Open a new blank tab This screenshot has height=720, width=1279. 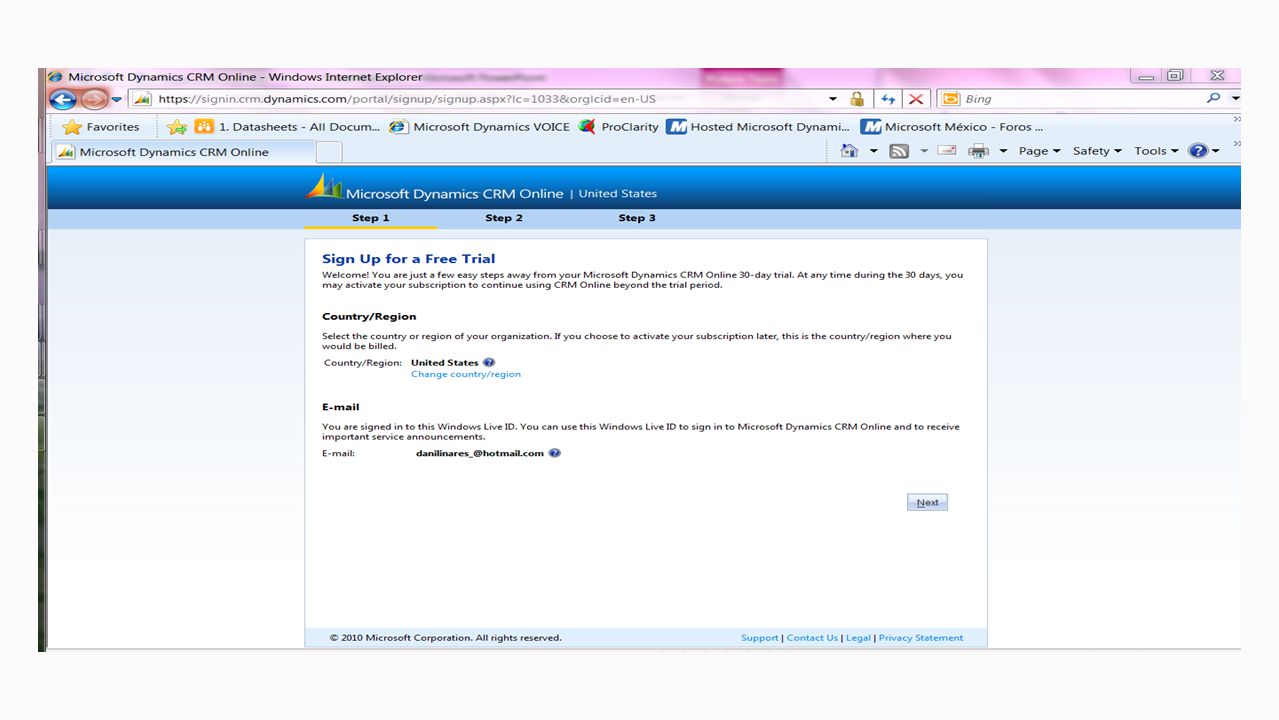click(329, 152)
